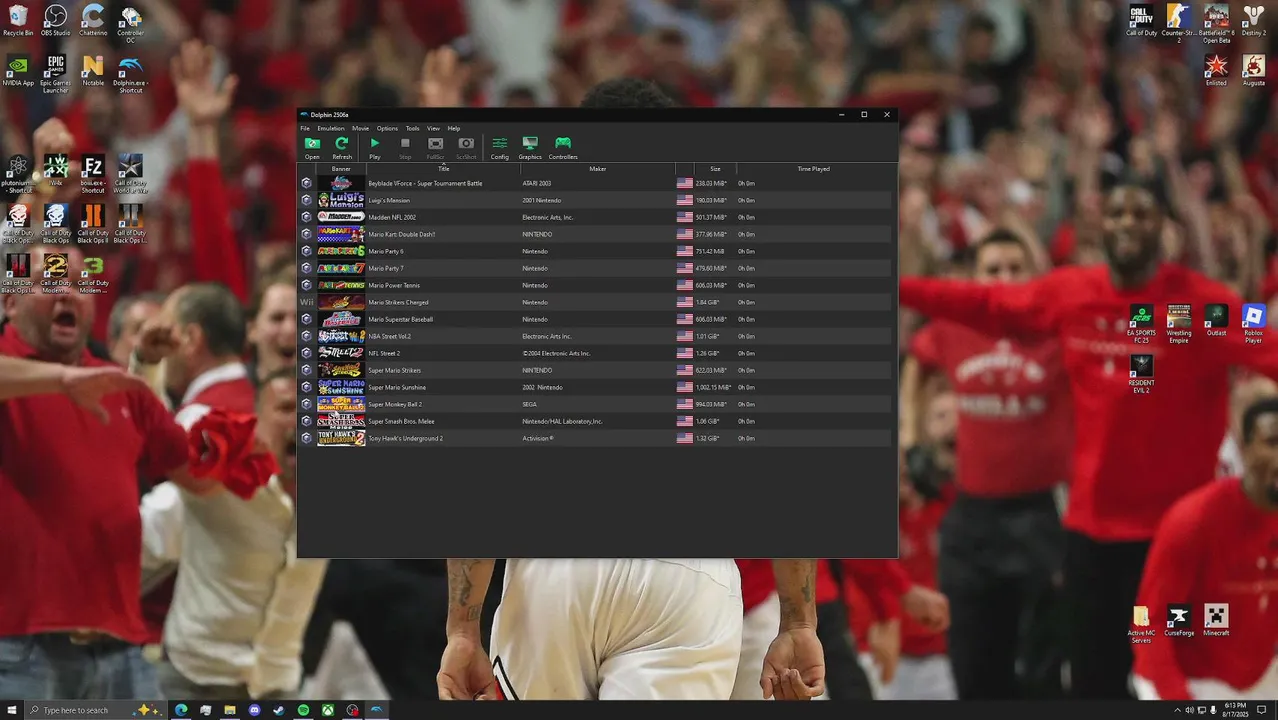1278x720 pixels.
Task: Click the Xbox icon in the taskbar
Action: pos(328,710)
